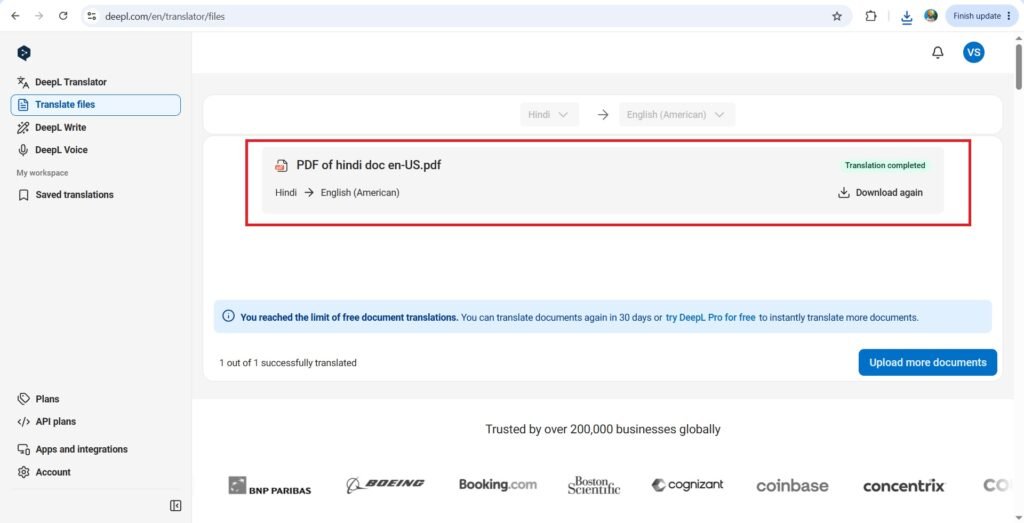Open the browser extensions puzzle icon
Screen dimensions: 1024x523
click(871, 16)
